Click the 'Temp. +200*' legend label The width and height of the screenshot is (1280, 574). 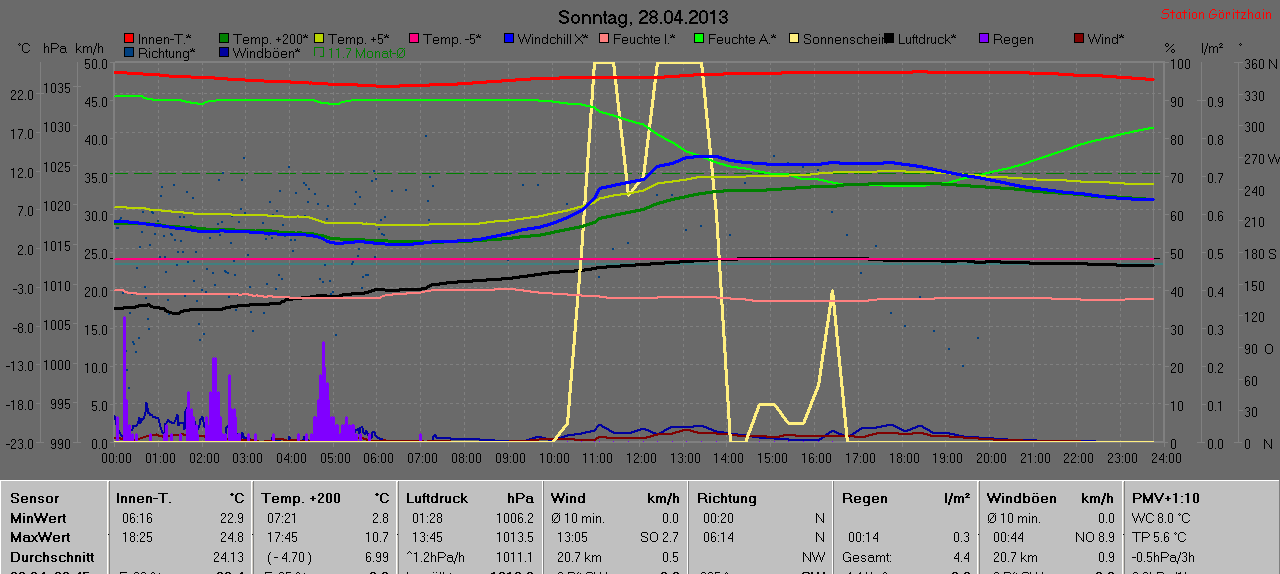click(271, 39)
